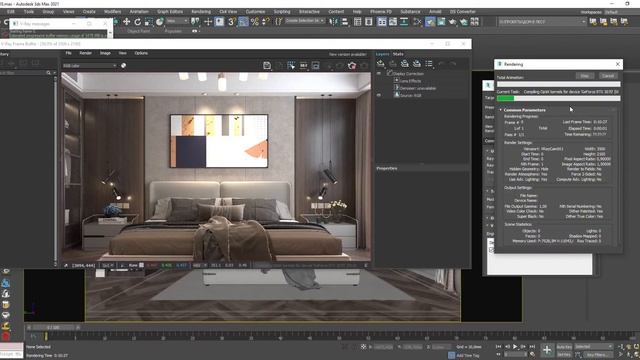The width and height of the screenshot is (640, 360).
Task: Switch to the Stats tab in frame buffer
Action: click(x=398, y=54)
